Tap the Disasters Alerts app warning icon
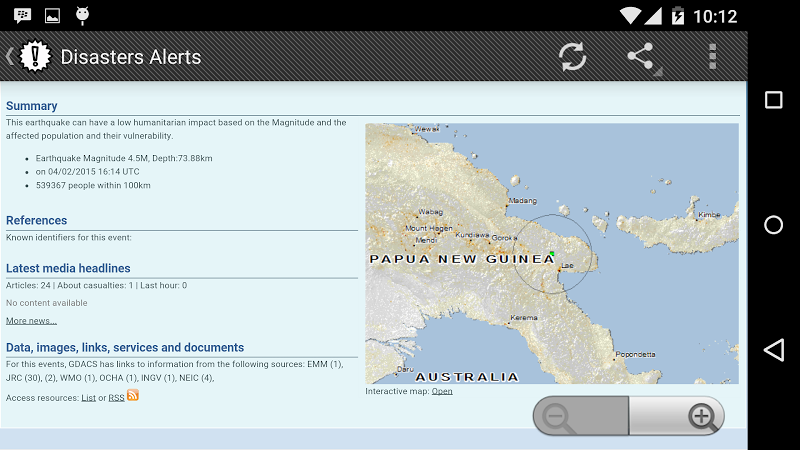Screen dimensions: 800x450 tap(35, 56)
